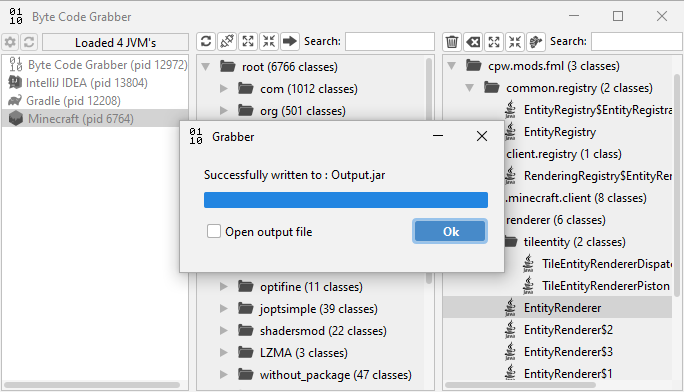The height and width of the screenshot is (392, 684).
Task: Refresh the JVM list
Action: coord(29,42)
